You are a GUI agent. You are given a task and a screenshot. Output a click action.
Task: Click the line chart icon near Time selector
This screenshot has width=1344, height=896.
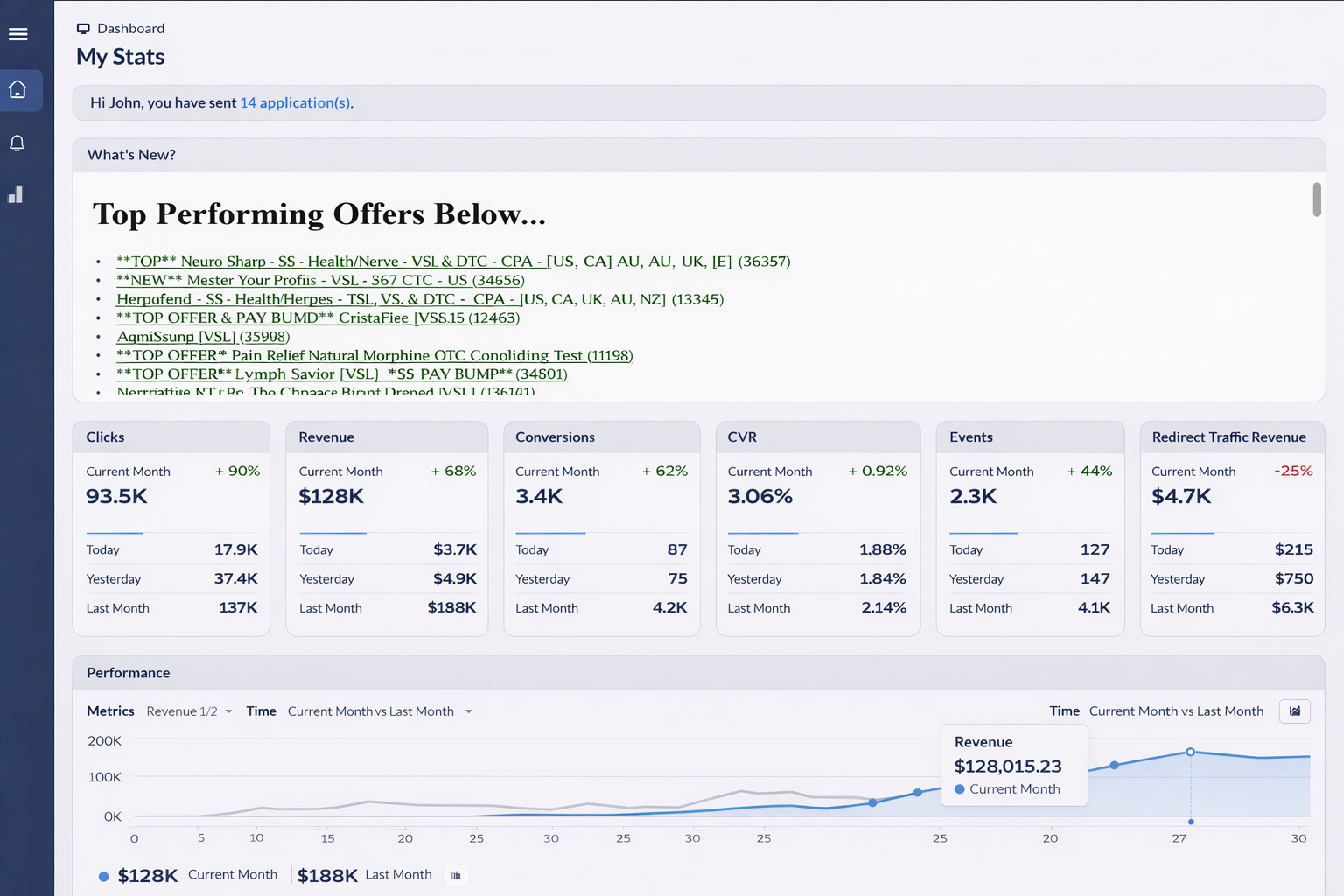pyautogui.click(x=1294, y=711)
